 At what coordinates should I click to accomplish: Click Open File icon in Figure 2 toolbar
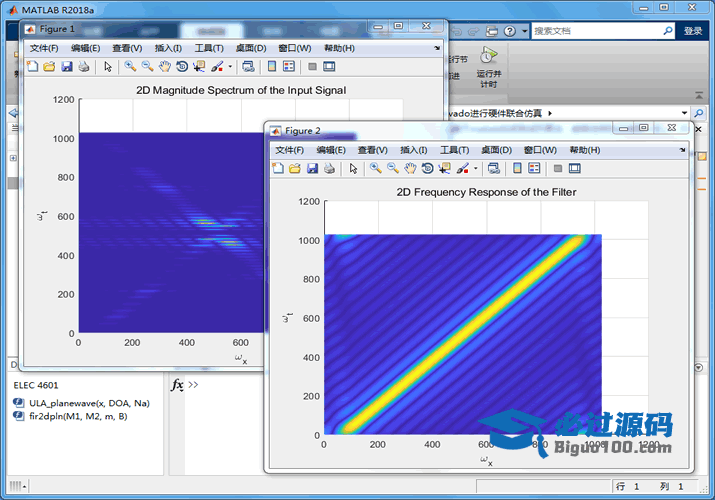click(x=295, y=169)
